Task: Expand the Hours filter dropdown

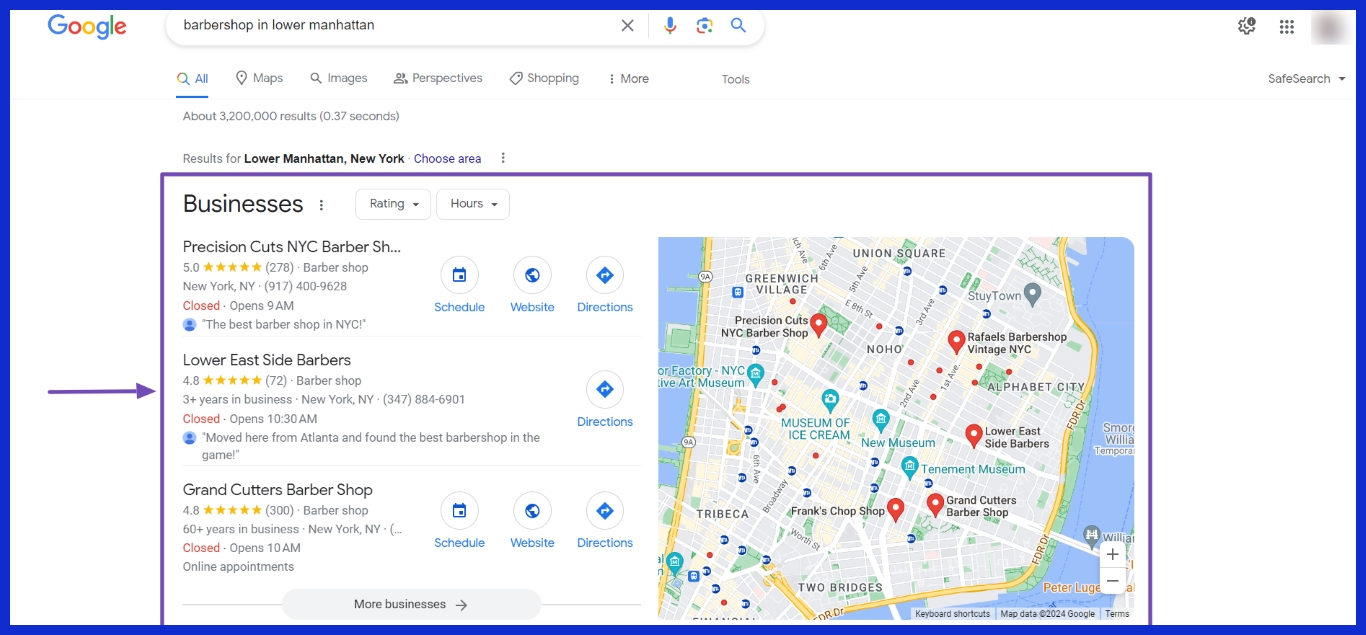Action: (473, 204)
